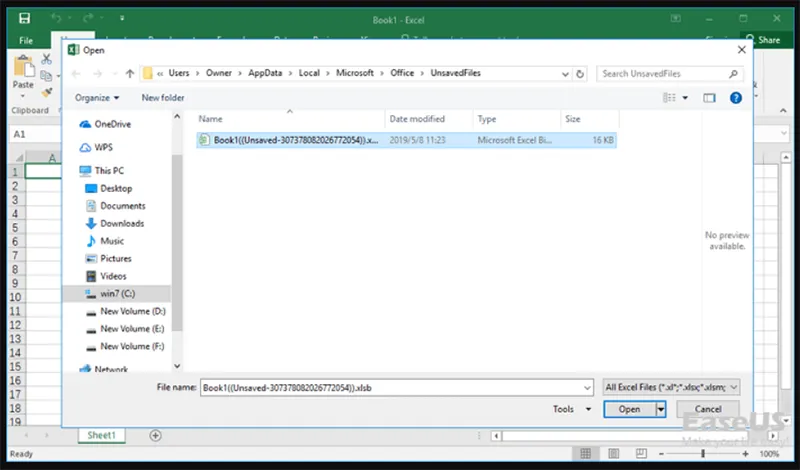The width and height of the screenshot is (800, 470).
Task: Click the Redo arrow in Excel title bar
Action: [88, 18]
